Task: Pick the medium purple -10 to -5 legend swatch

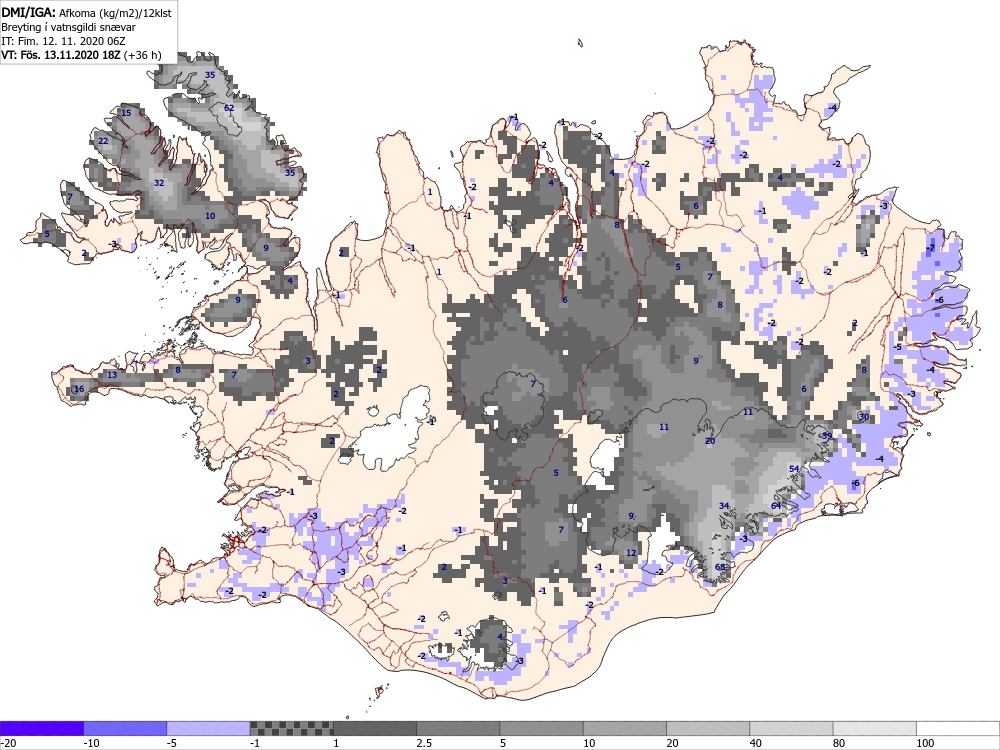Action: (x=125, y=728)
